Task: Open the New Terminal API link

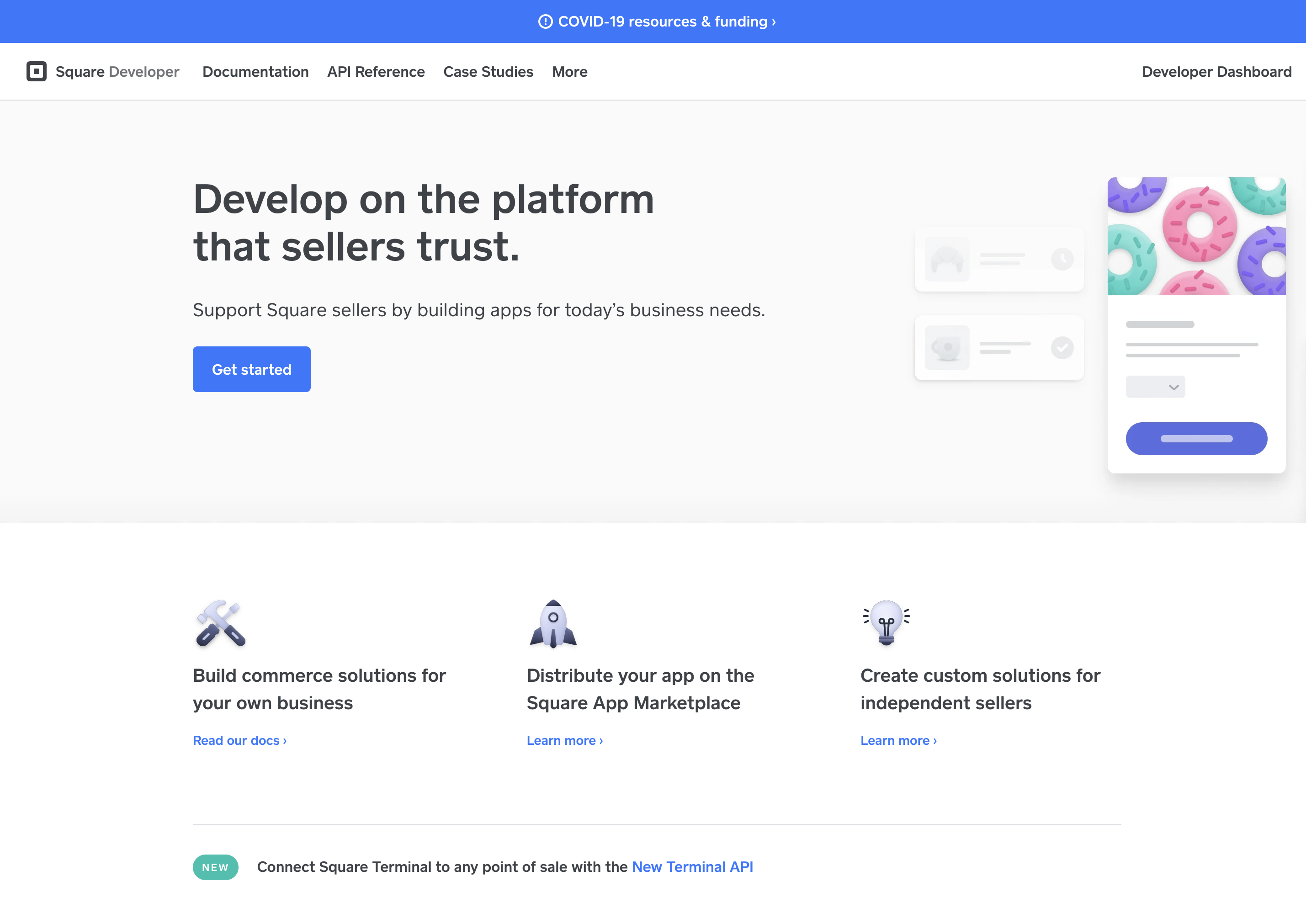Action: [692, 866]
